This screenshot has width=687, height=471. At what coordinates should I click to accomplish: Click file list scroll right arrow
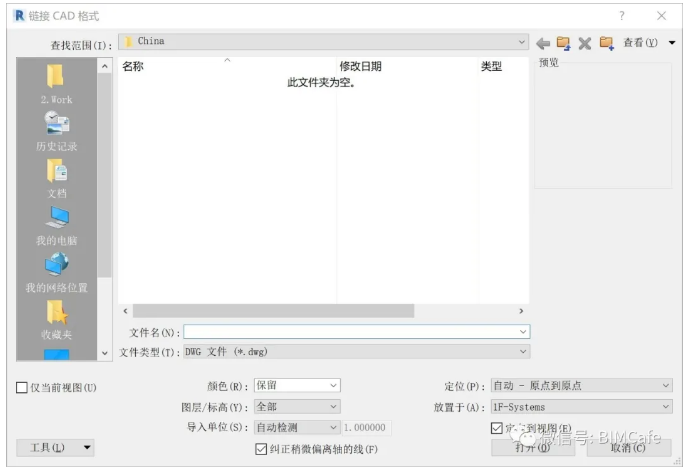(x=521, y=311)
